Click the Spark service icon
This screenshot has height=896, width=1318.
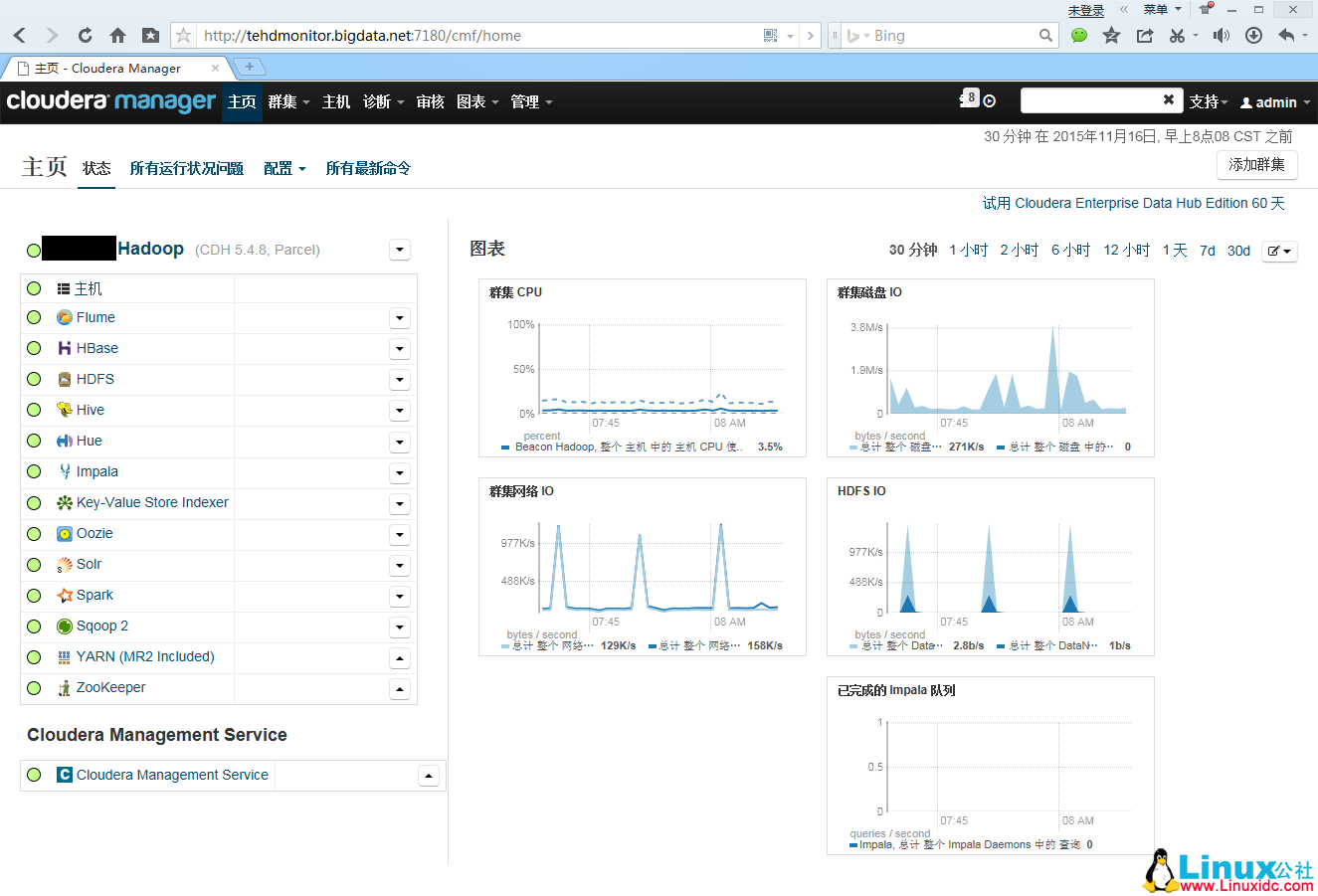(x=62, y=595)
